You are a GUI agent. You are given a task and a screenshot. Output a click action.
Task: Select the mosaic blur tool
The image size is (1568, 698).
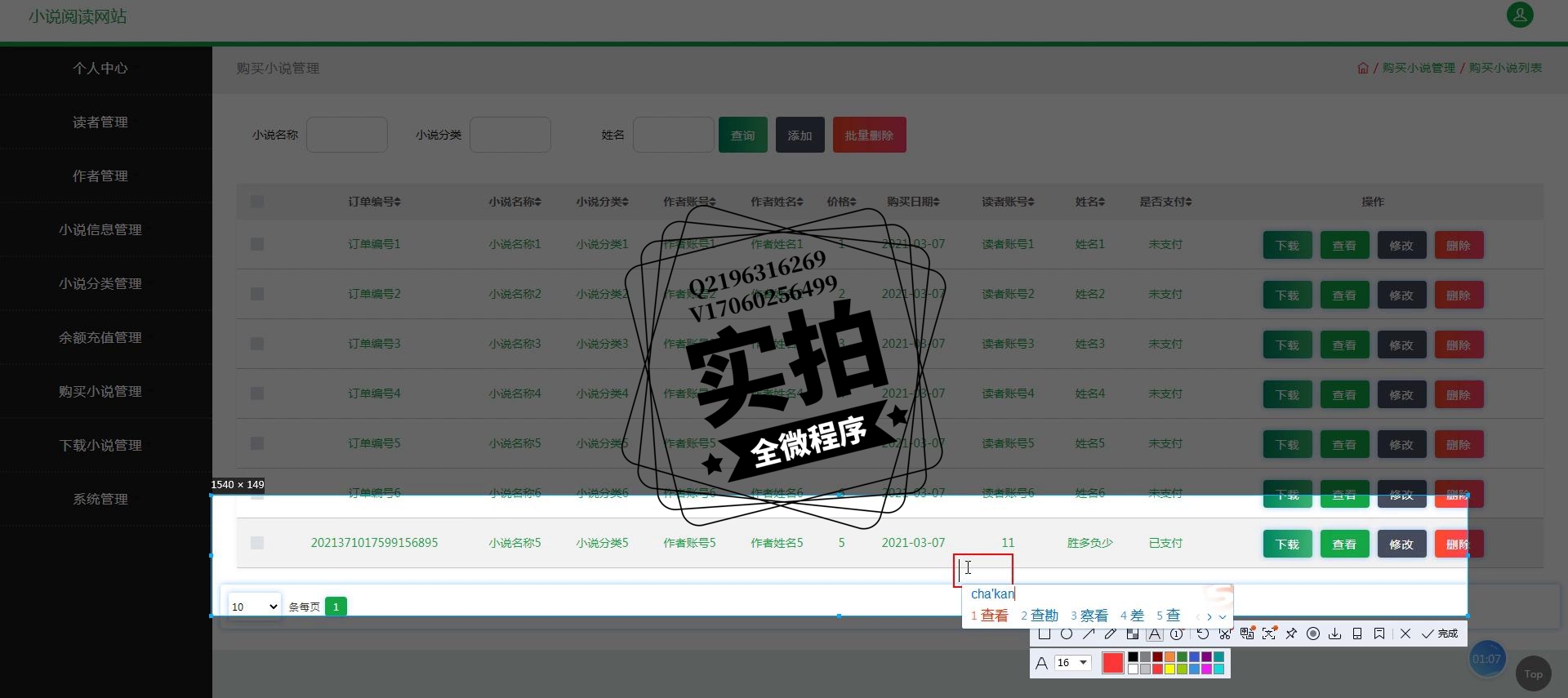(x=1133, y=634)
